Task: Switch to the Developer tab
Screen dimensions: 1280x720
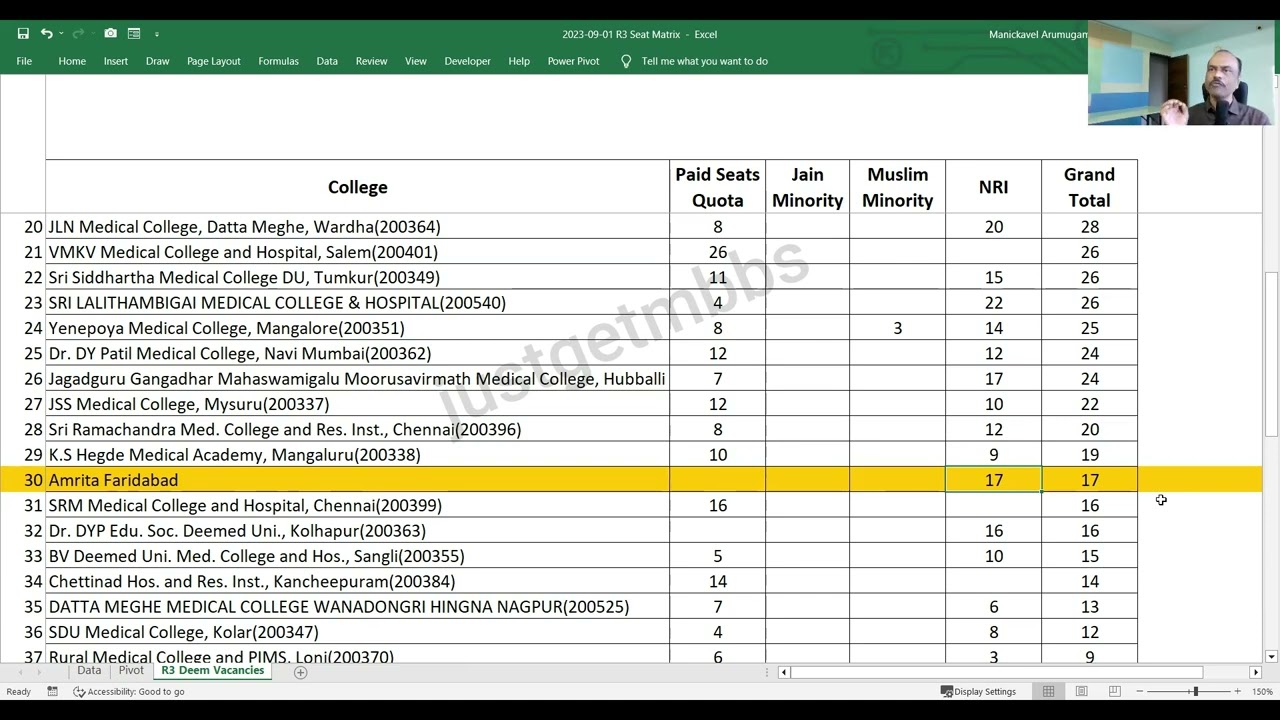Action: pyautogui.click(x=468, y=61)
